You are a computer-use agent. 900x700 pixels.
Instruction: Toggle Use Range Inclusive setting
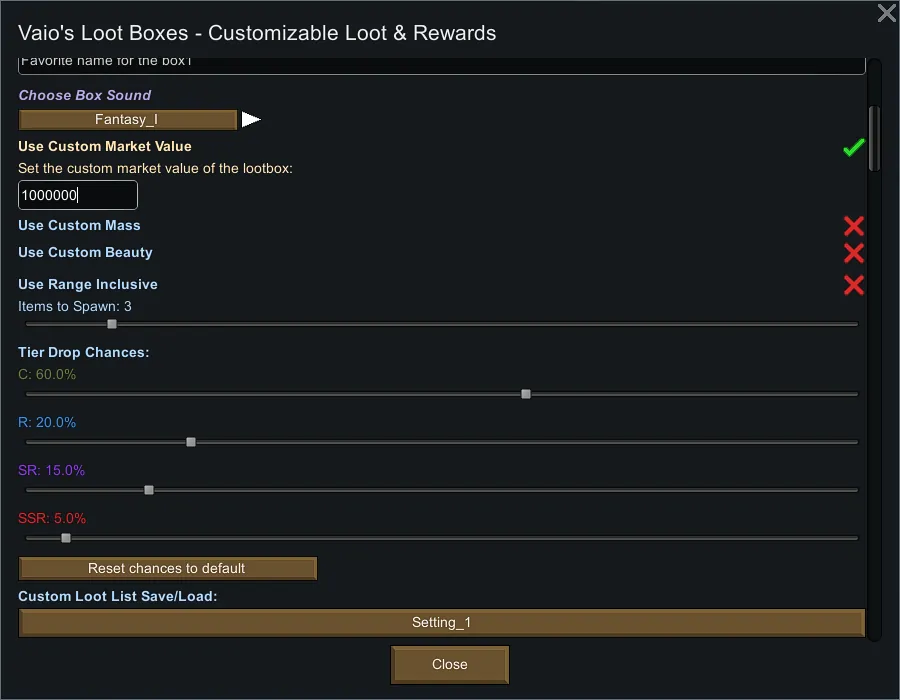pyautogui.click(x=853, y=285)
